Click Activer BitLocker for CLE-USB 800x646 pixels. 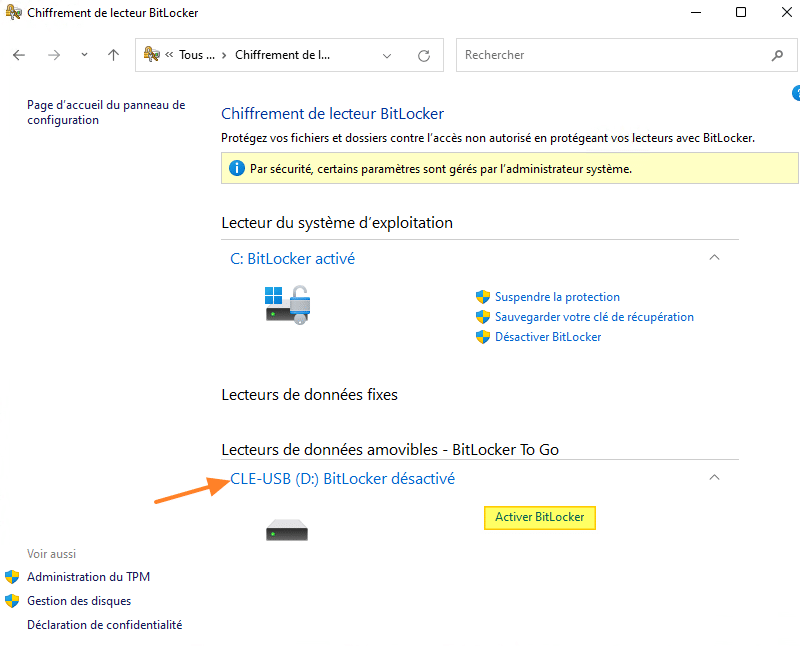(539, 517)
